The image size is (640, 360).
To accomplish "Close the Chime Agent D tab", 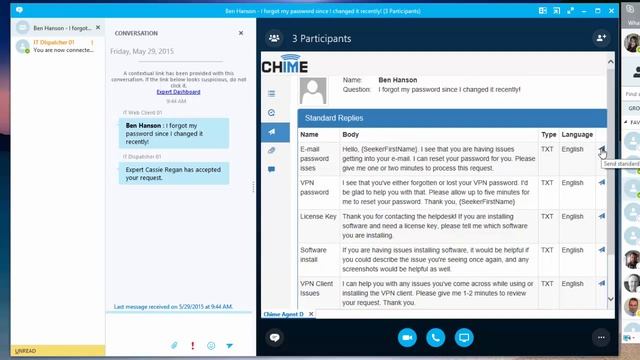I will [311, 314].
